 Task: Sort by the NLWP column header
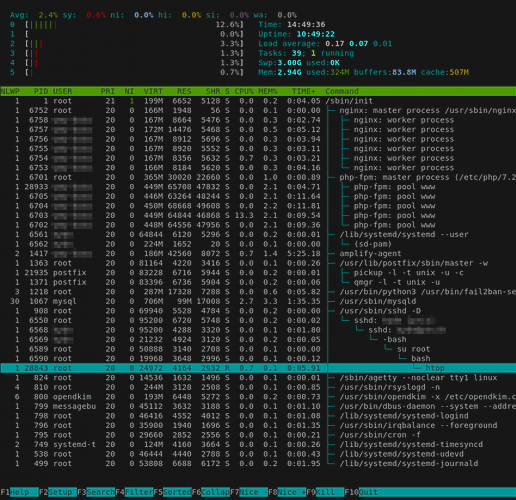point(10,91)
